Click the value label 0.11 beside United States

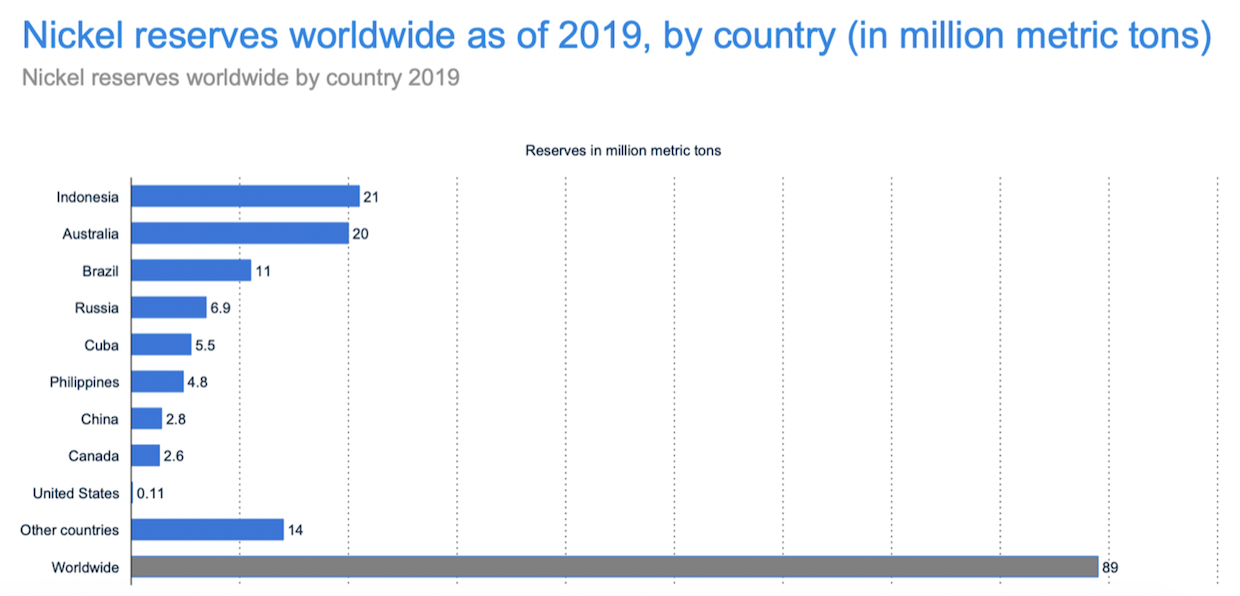[x=150, y=492]
